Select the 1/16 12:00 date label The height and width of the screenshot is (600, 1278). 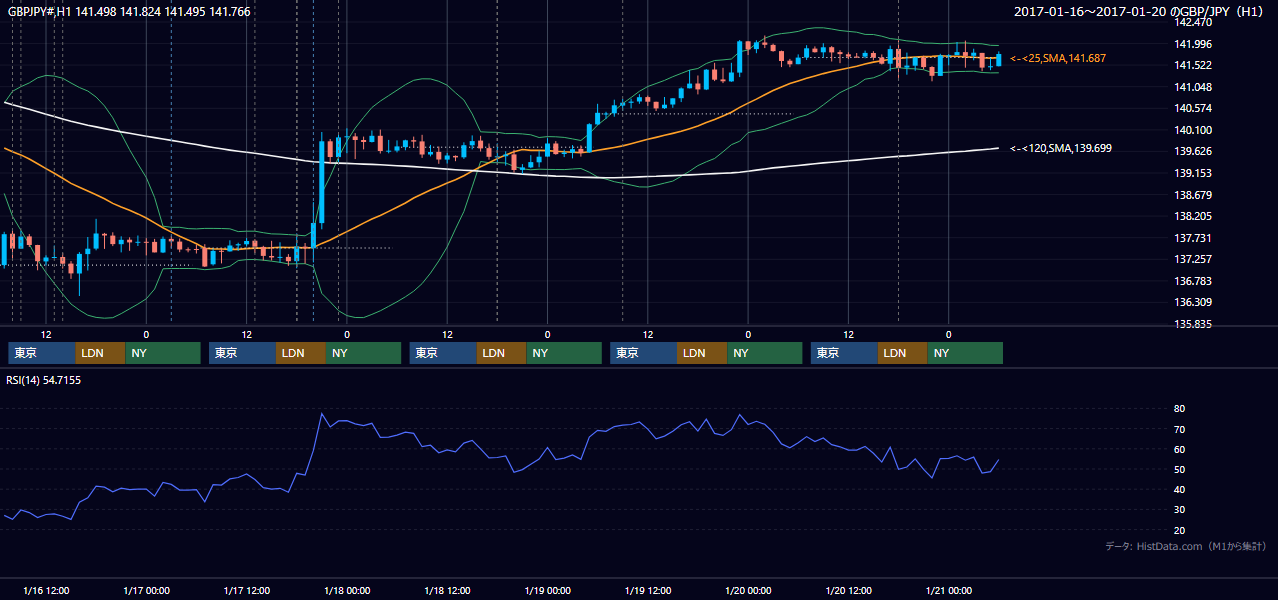point(46,590)
